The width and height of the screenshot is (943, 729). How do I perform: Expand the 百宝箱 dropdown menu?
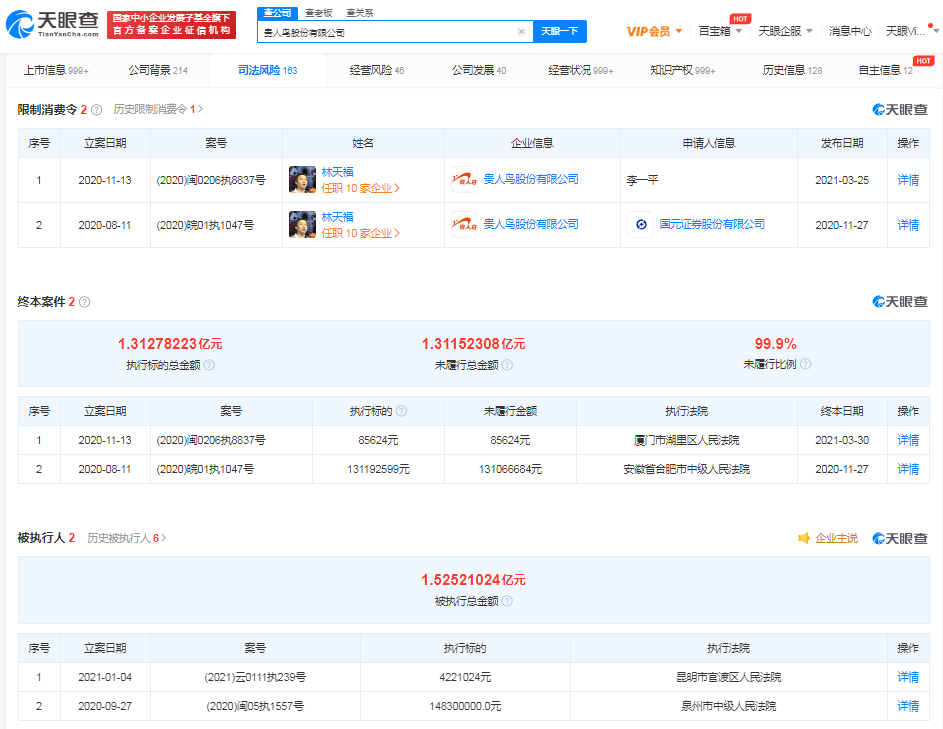coord(718,31)
